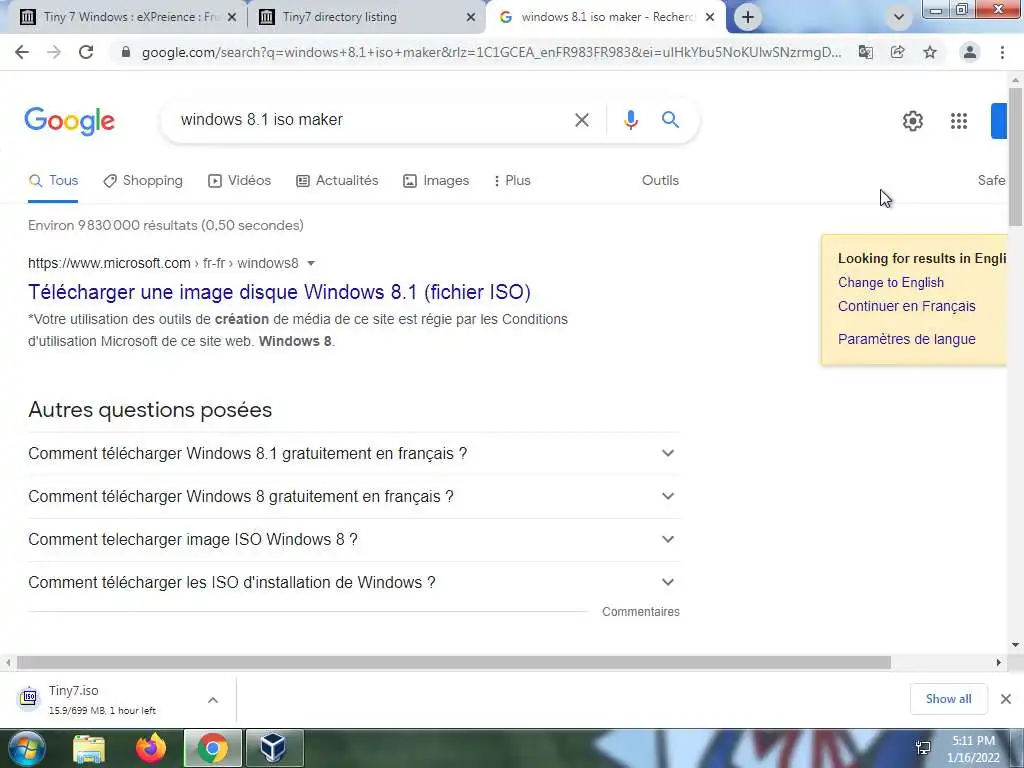1024x768 pixels.
Task: Click the Commentaires feedback link
Action: point(641,612)
